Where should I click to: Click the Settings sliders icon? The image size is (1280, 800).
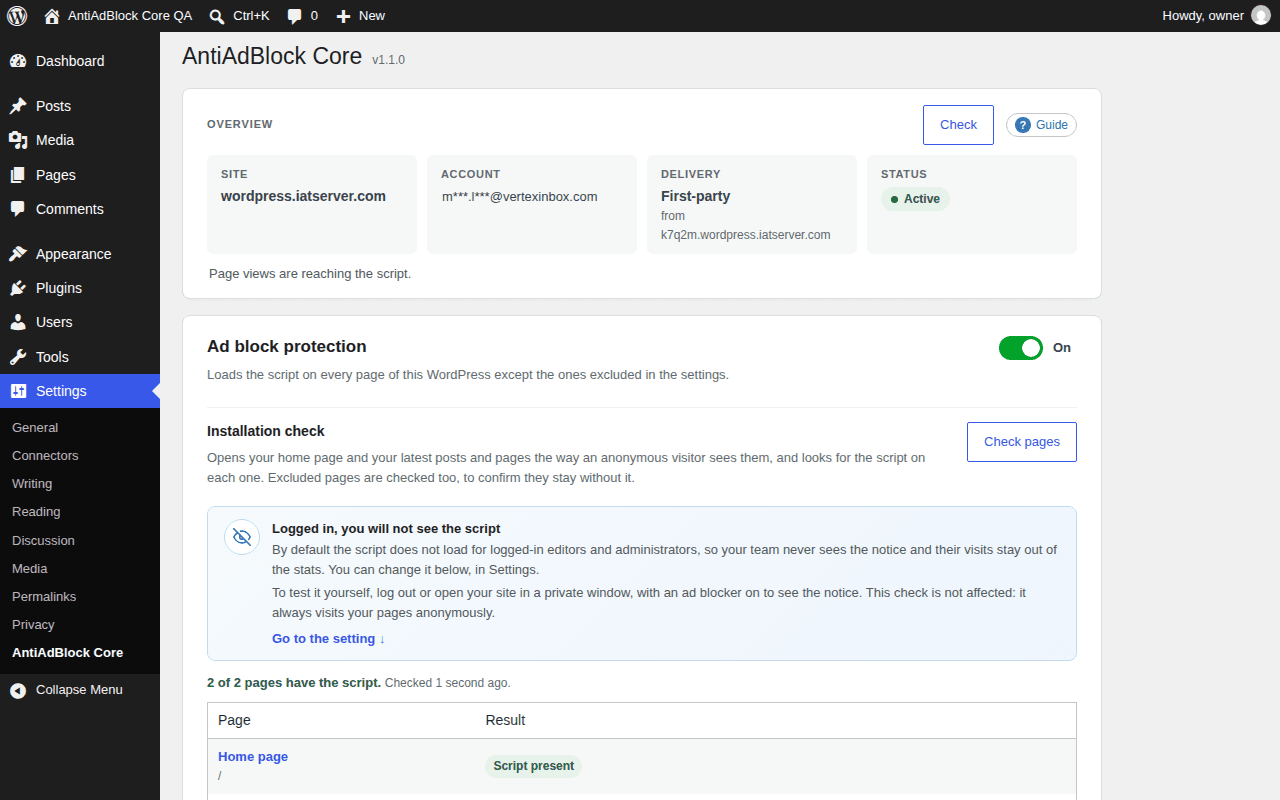click(x=18, y=391)
